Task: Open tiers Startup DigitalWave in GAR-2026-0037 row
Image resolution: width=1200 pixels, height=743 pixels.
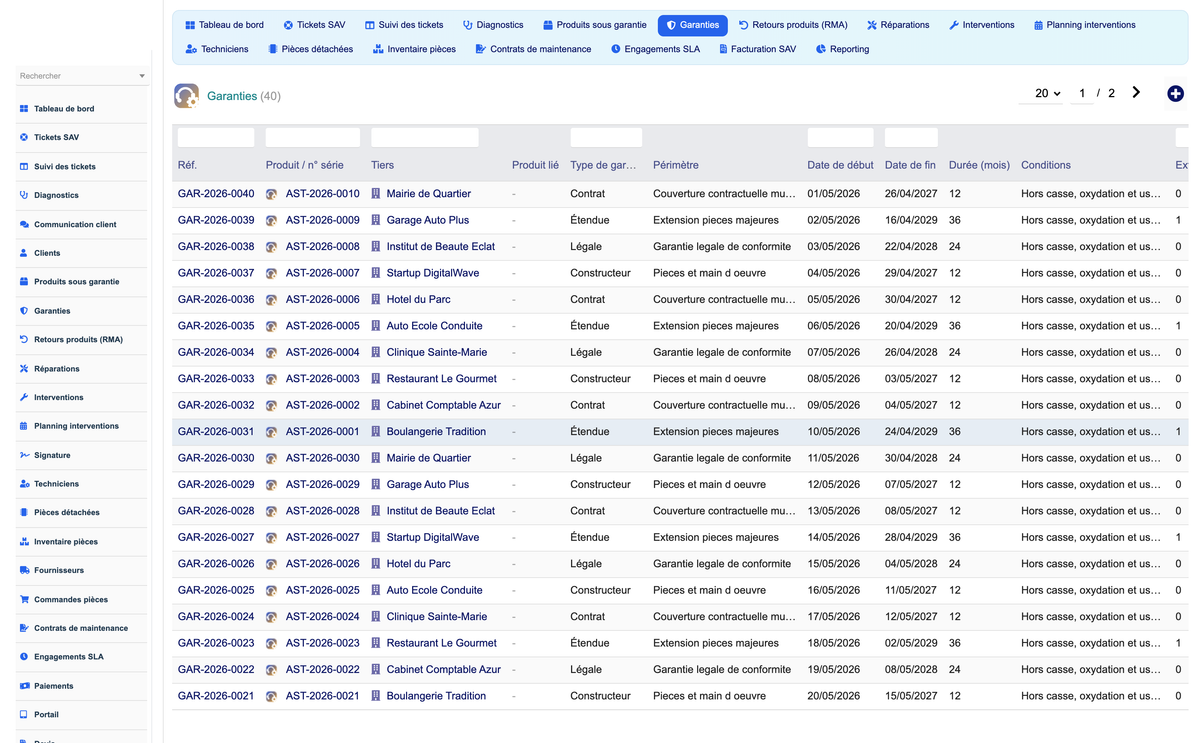Action: [x=433, y=273]
